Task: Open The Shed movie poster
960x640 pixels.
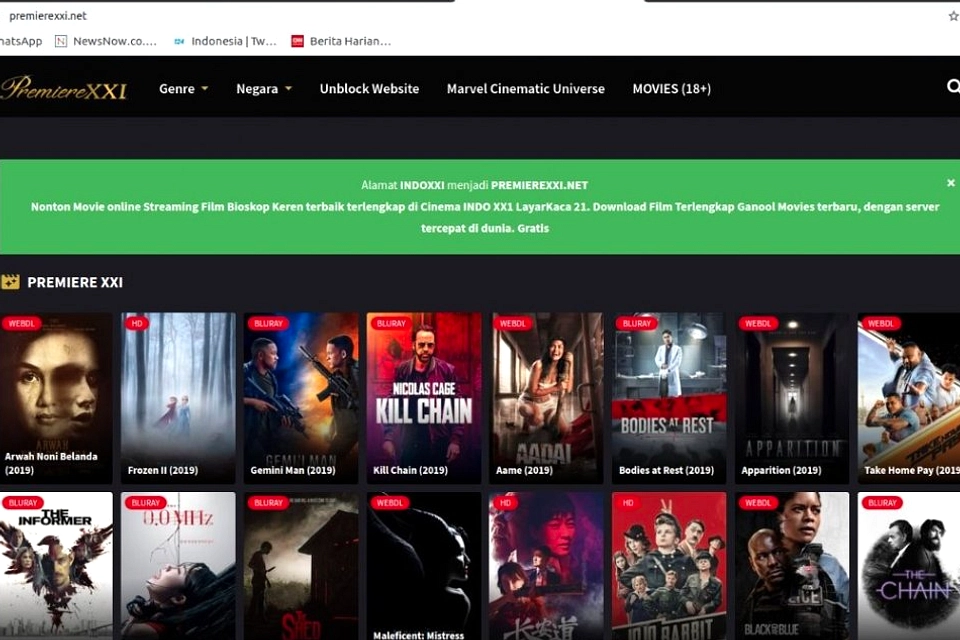Action: pyautogui.click(x=301, y=566)
